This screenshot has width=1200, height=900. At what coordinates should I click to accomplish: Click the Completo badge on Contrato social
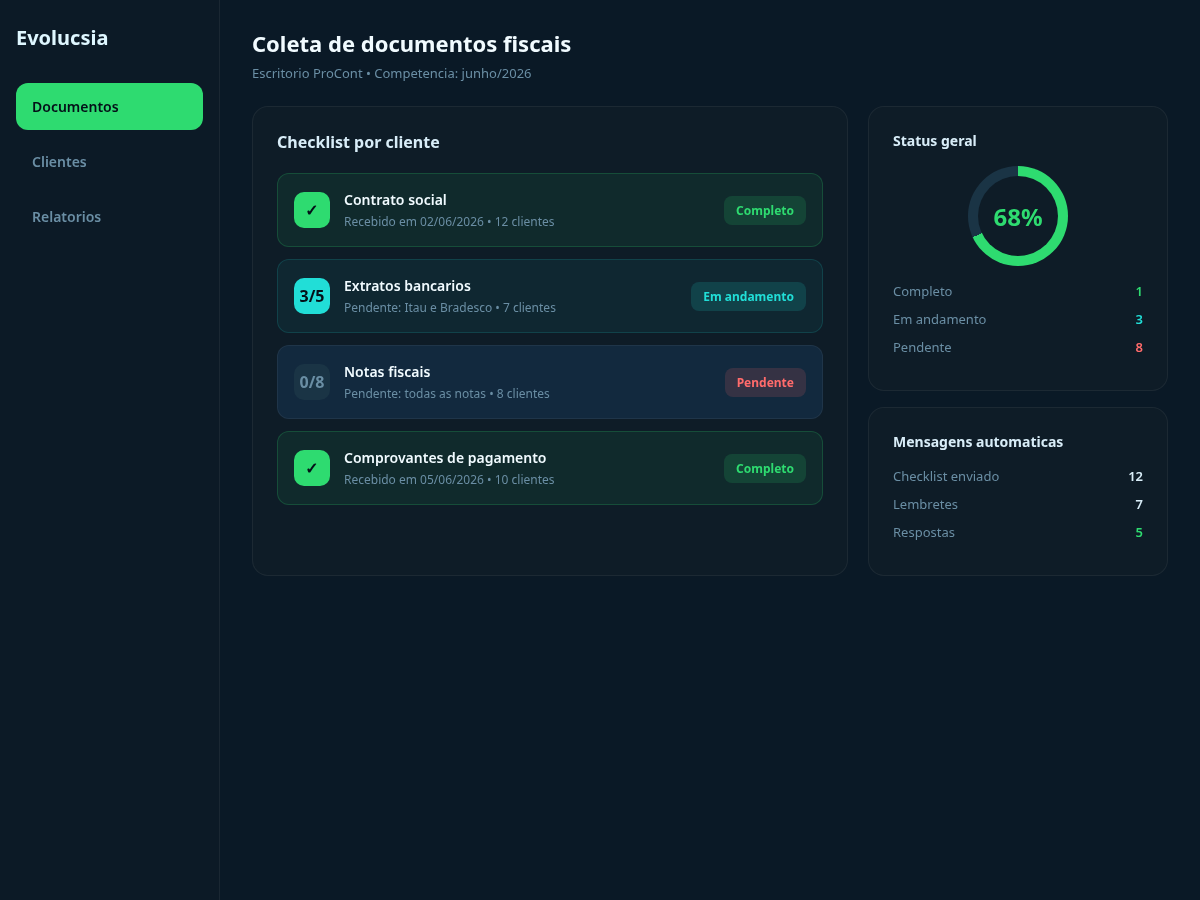coord(765,211)
